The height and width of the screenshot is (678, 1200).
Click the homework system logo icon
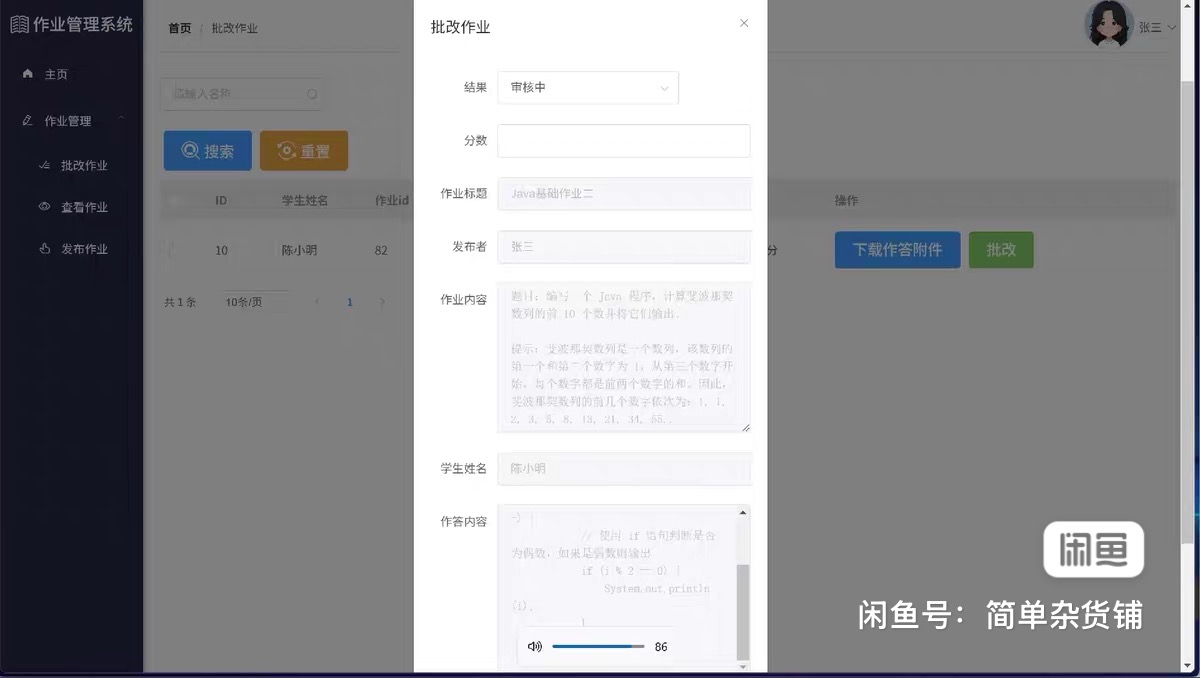click(19, 24)
